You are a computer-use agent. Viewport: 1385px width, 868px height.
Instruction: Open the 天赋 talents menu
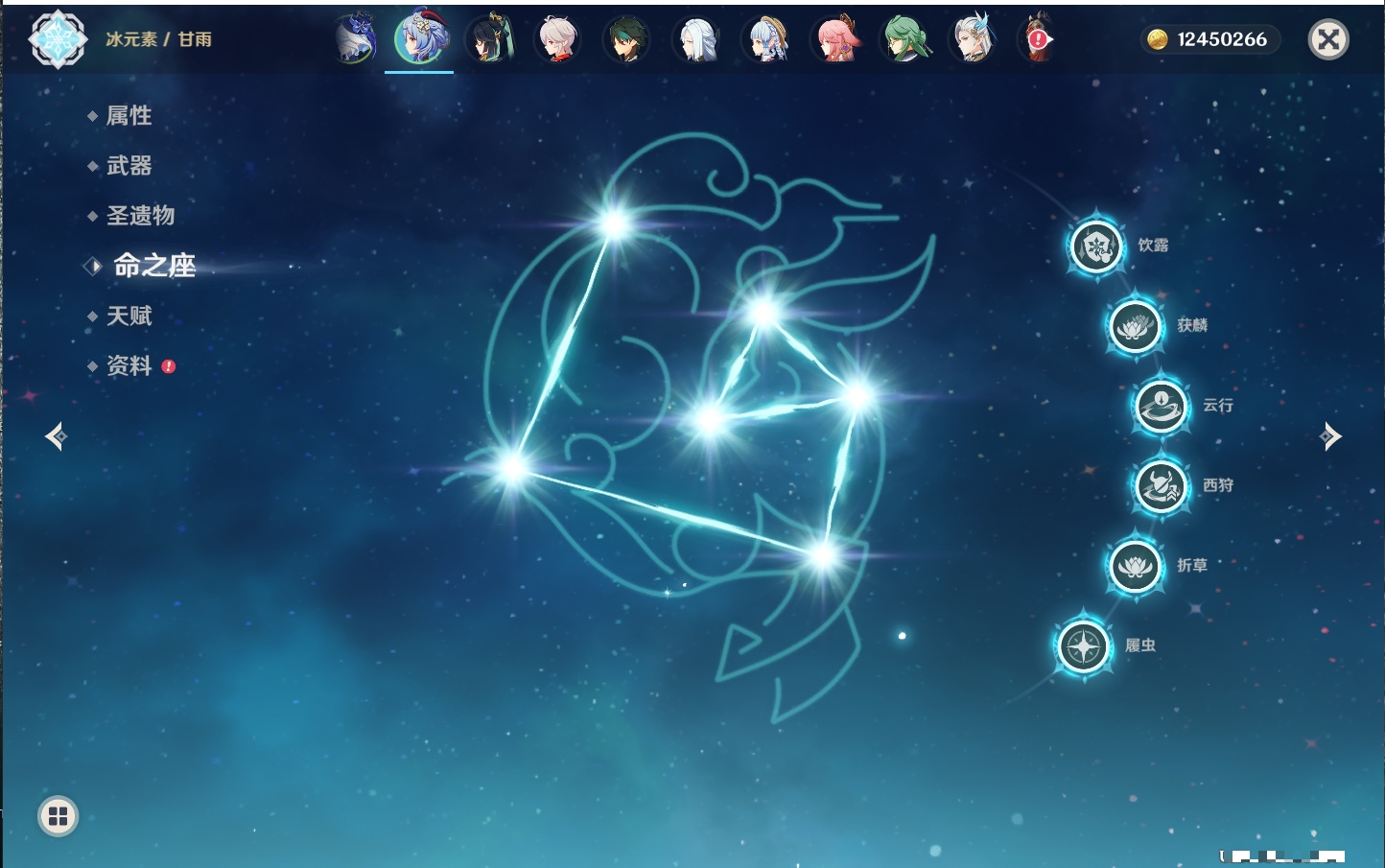click(x=129, y=316)
